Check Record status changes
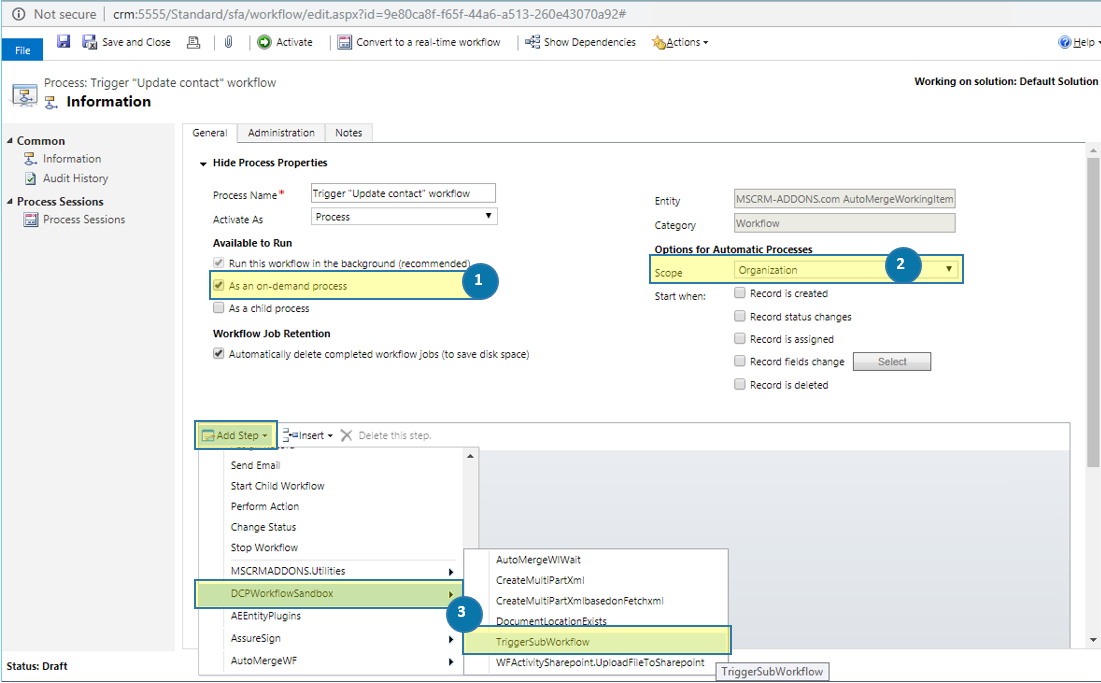1101x683 pixels. (739, 316)
